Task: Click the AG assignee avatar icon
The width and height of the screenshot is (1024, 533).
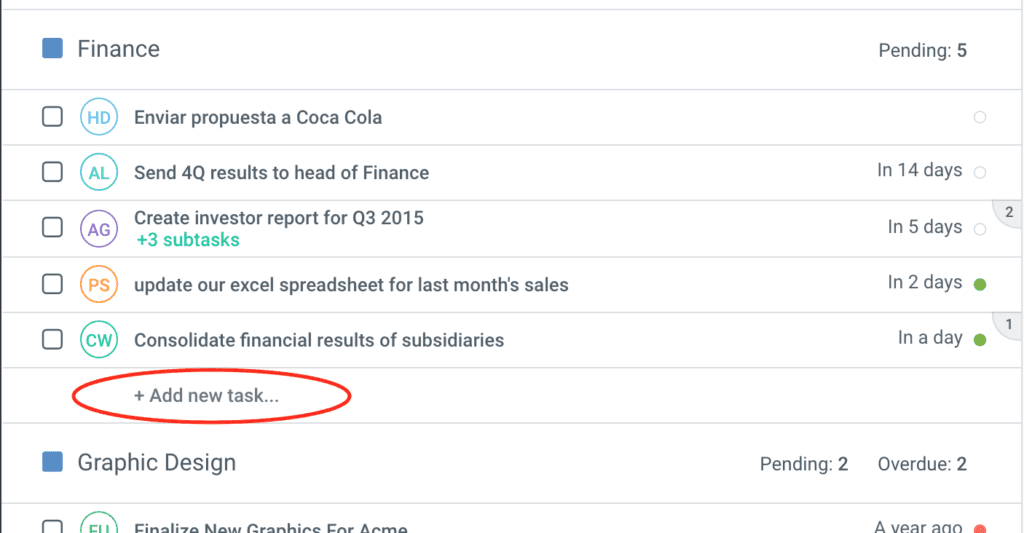Action: pyautogui.click(x=99, y=228)
